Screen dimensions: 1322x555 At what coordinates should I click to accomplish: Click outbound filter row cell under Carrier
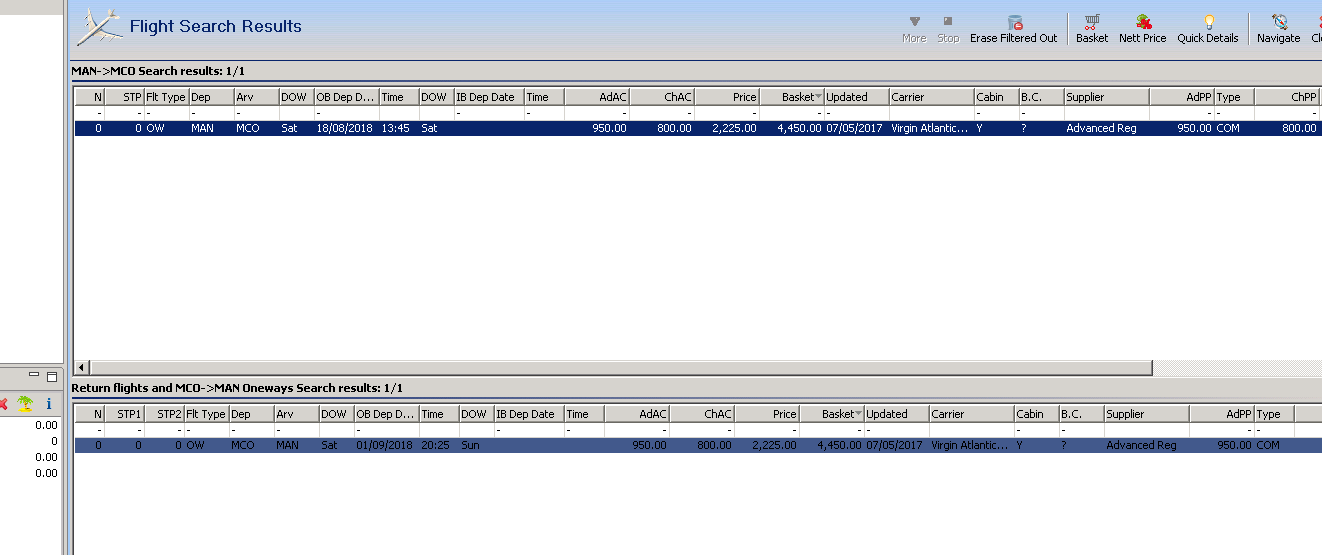point(931,113)
